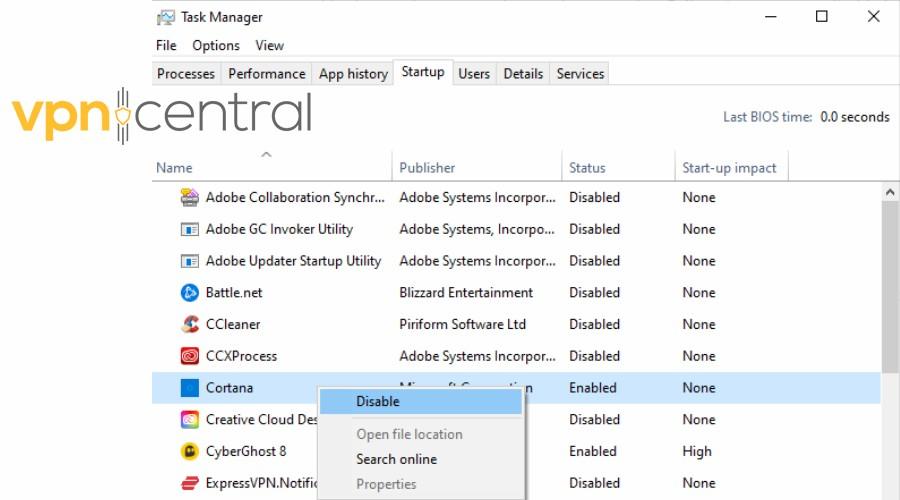Select the Battle.net row name
This screenshot has height=500, width=900.
[234, 293]
